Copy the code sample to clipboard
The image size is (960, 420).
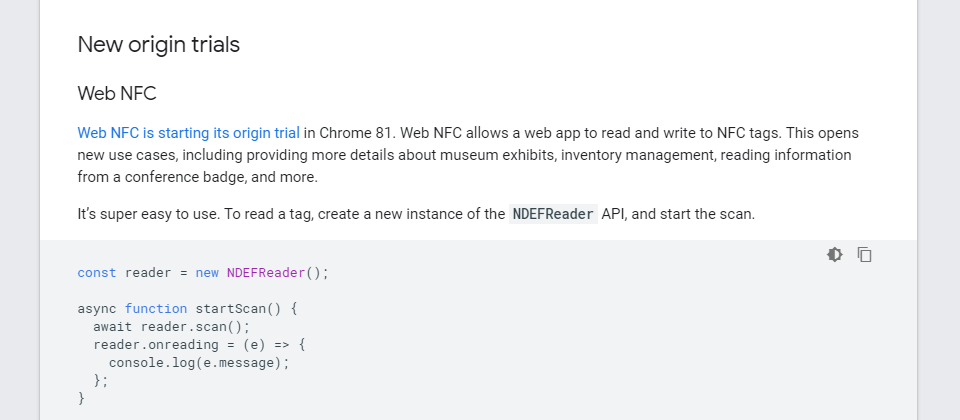864,255
